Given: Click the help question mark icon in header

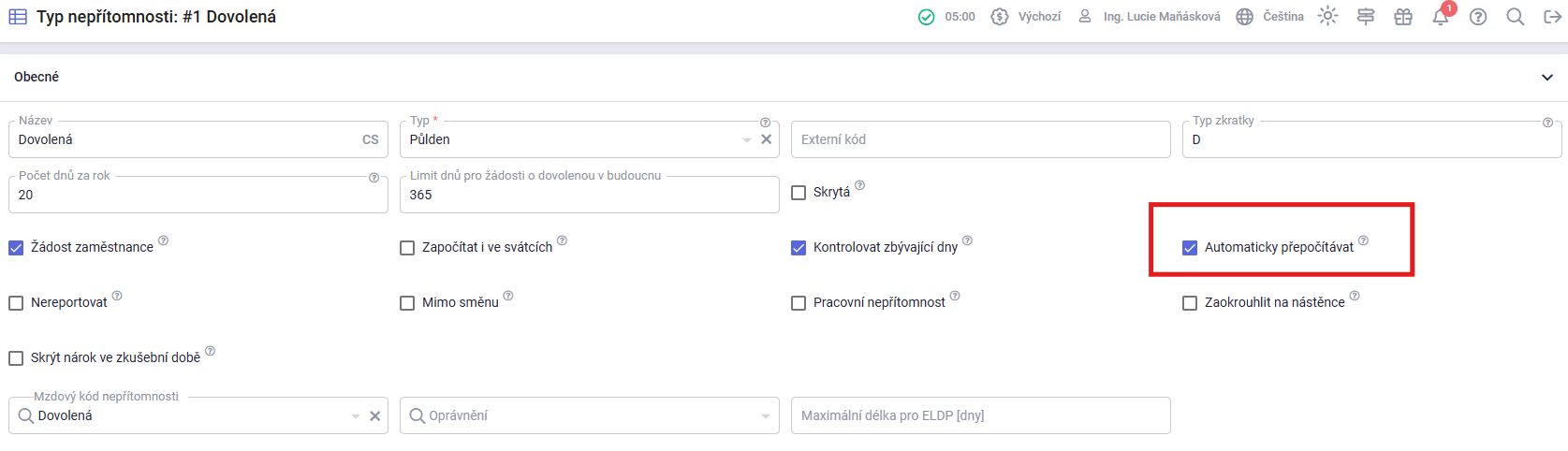Looking at the screenshot, I should (1478, 17).
